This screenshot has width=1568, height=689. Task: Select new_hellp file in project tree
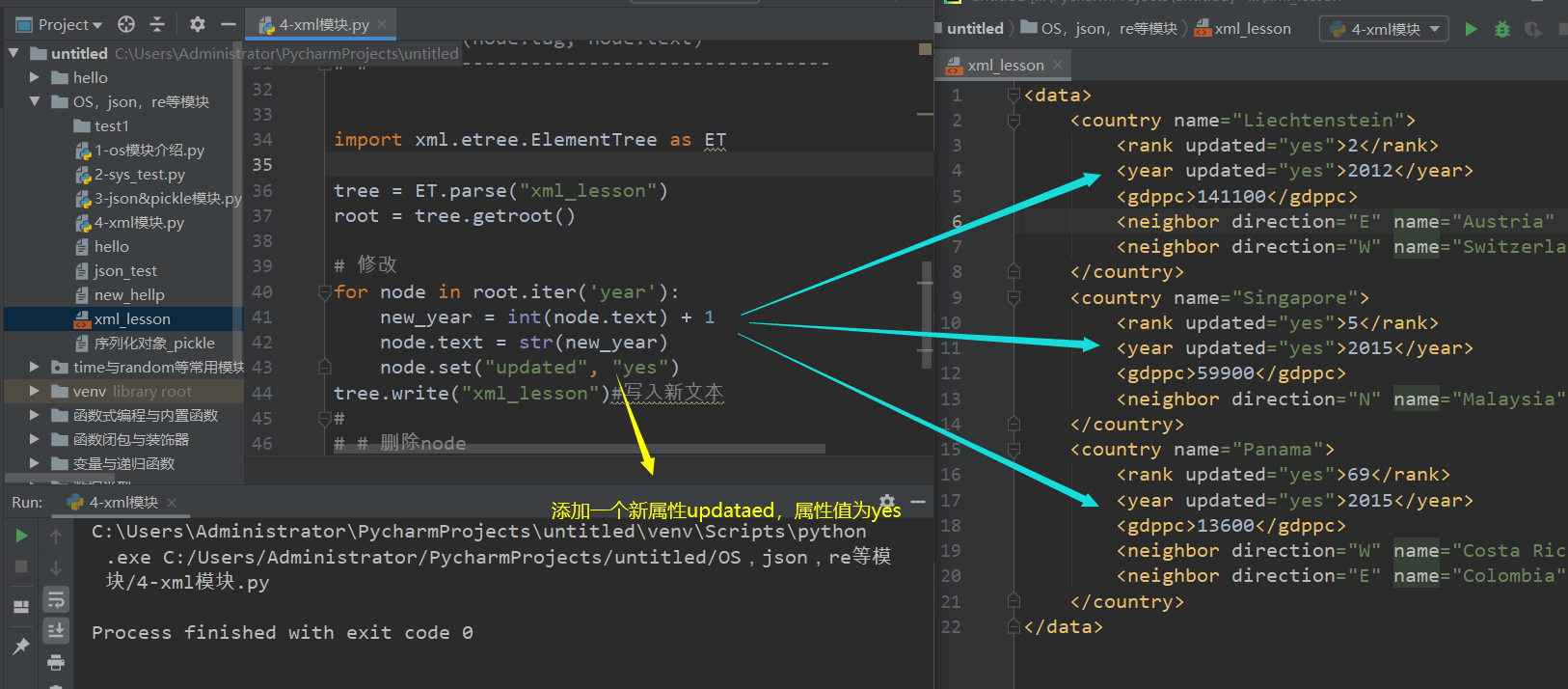[120, 294]
